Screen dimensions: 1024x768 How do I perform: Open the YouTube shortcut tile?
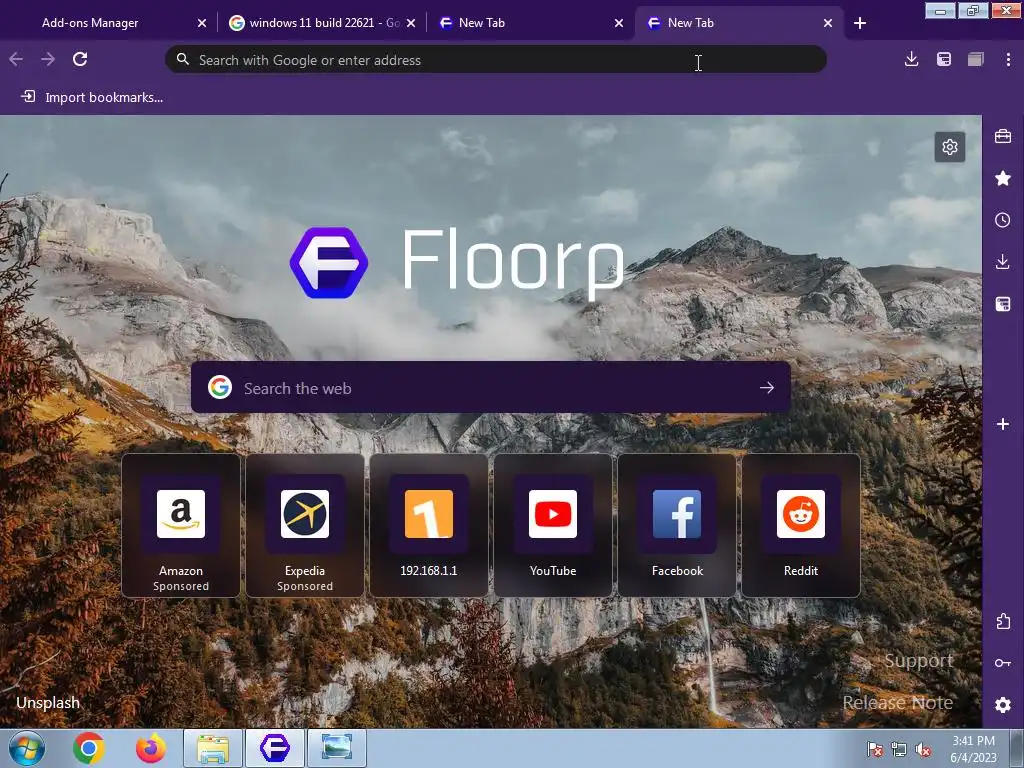click(x=553, y=525)
